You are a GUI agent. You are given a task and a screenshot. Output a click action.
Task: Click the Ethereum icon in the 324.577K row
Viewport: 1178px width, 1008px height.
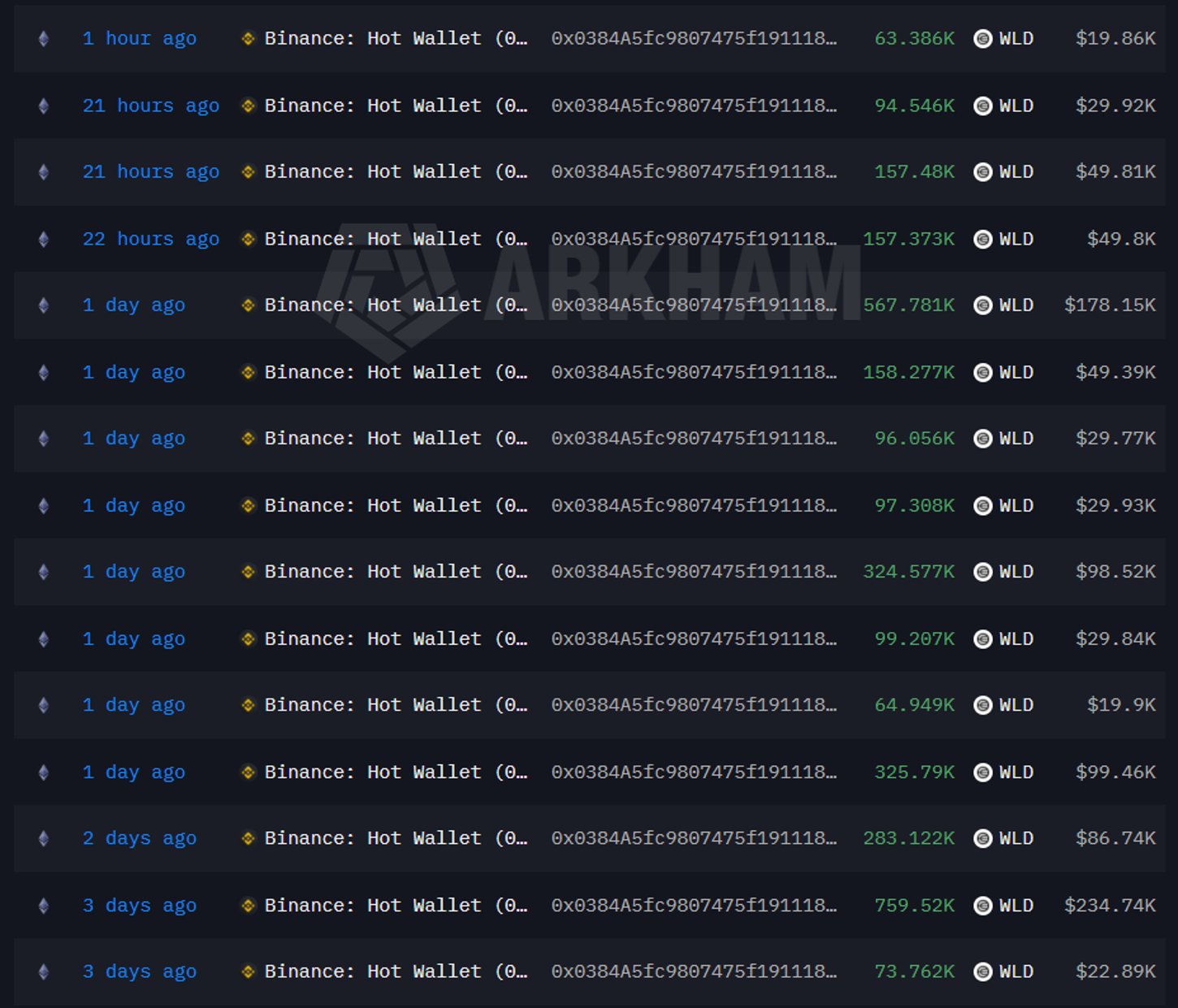(x=44, y=572)
